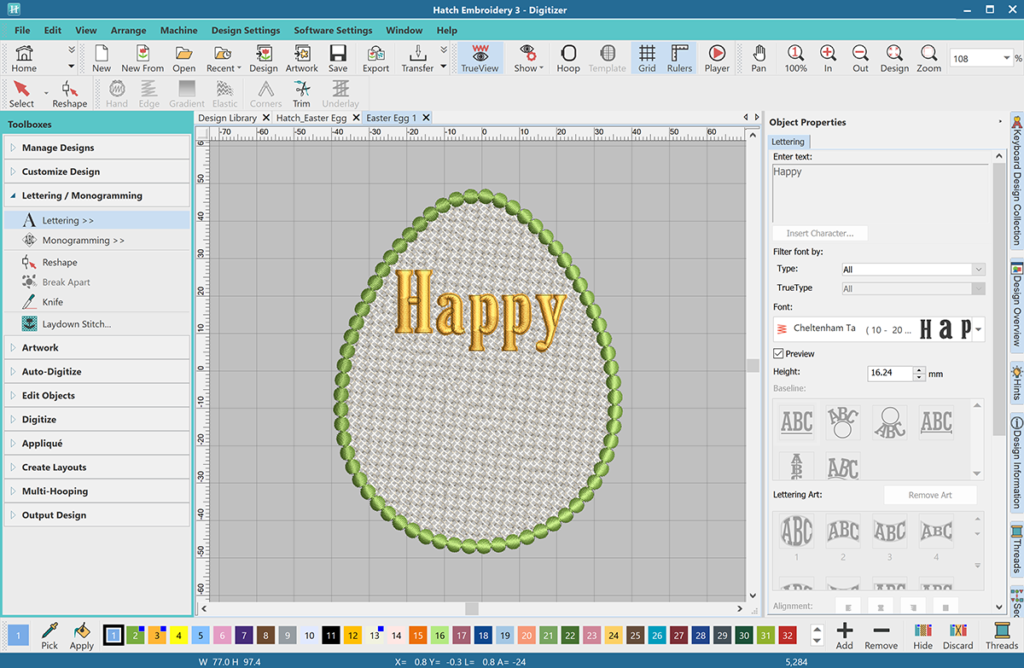The width and height of the screenshot is (1024, 668).
Task: Open the Font dropdown list
Action: (977, 329)
